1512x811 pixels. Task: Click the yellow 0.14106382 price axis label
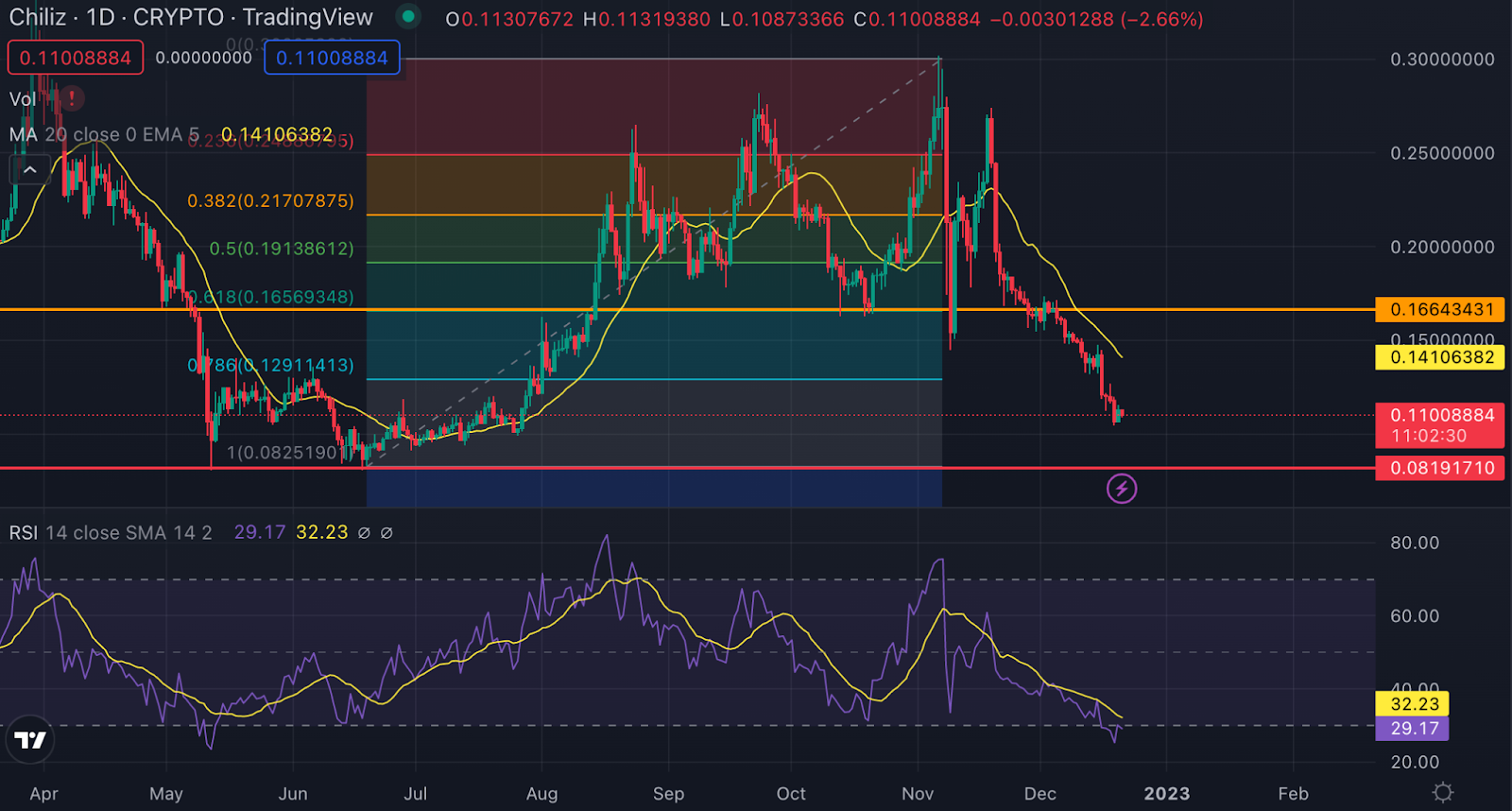pyautogui.click(x=1440, y=357)
